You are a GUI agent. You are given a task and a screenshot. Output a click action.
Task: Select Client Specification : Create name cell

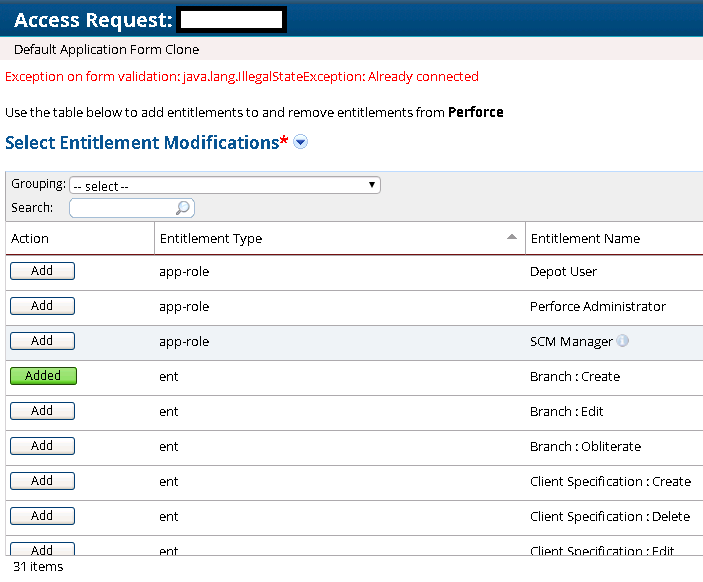tap(610, 482)
